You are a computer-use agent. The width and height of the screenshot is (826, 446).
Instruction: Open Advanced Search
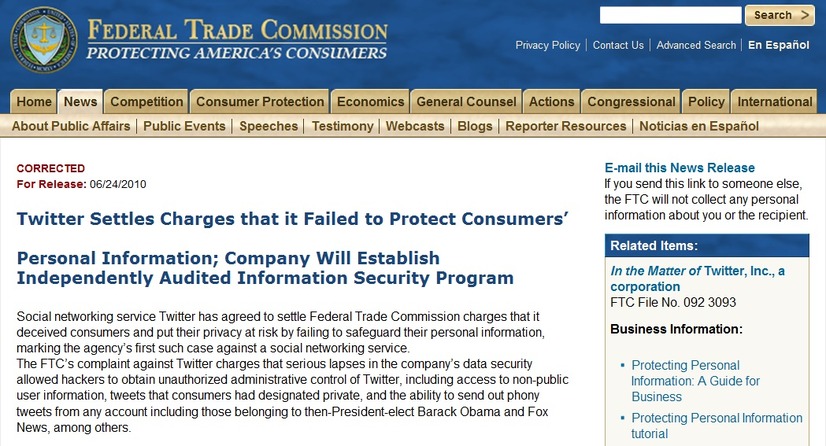click(x=696, y=45)
